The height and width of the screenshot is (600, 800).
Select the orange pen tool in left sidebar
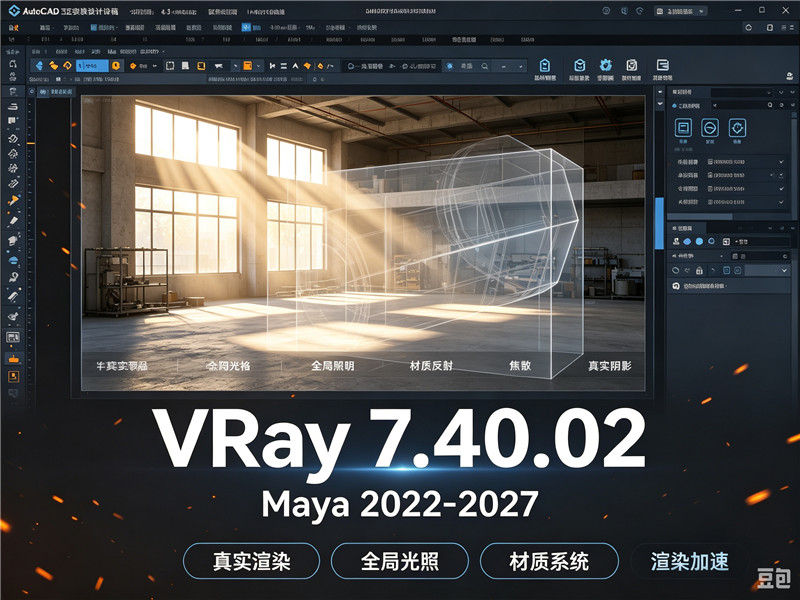coord(13,200)
